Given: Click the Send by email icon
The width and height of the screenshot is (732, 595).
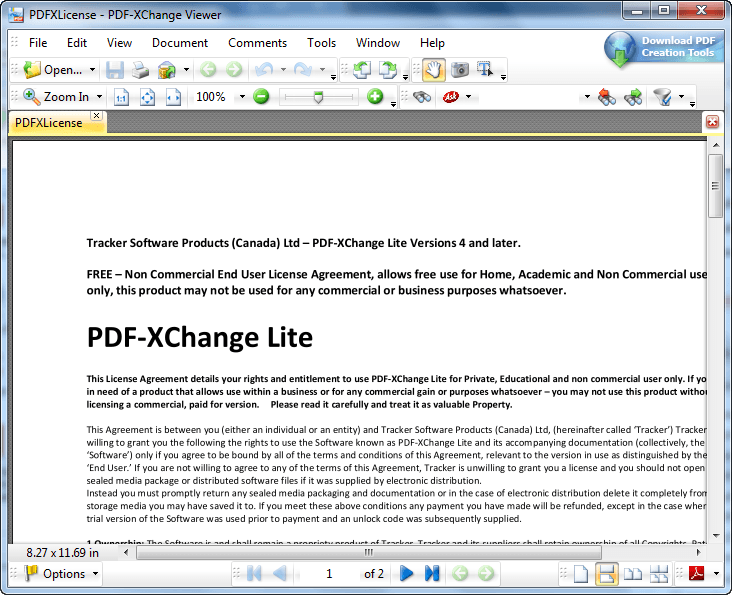Looking at the screenshot, I should click(x=167, y=70).
